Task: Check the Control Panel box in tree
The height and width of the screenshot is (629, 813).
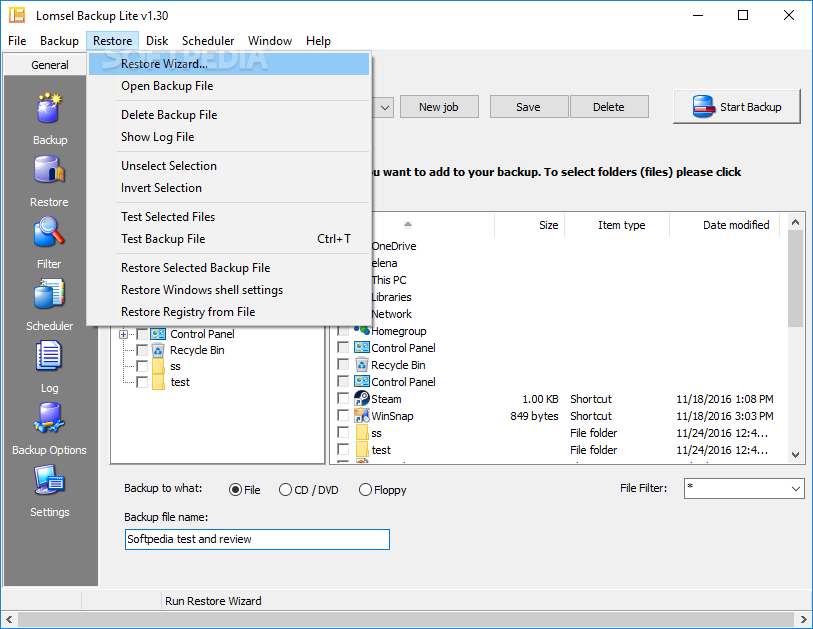Action: click(142, 334)
